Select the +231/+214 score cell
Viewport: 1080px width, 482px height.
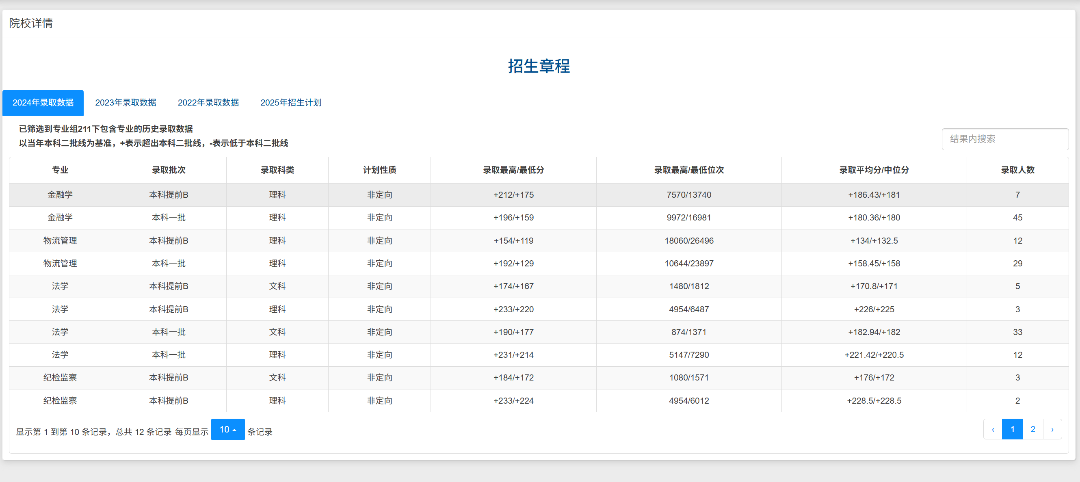[x=514, y=355]
